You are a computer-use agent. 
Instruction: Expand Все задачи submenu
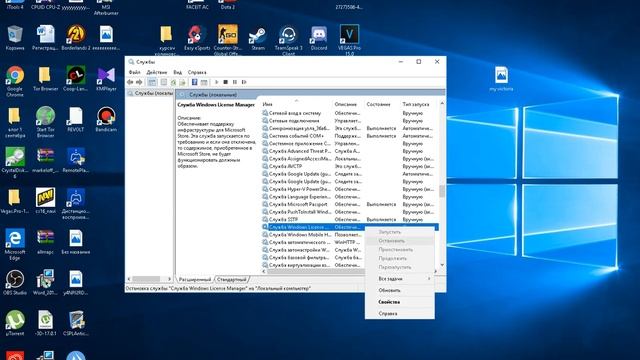coord(400,279)
